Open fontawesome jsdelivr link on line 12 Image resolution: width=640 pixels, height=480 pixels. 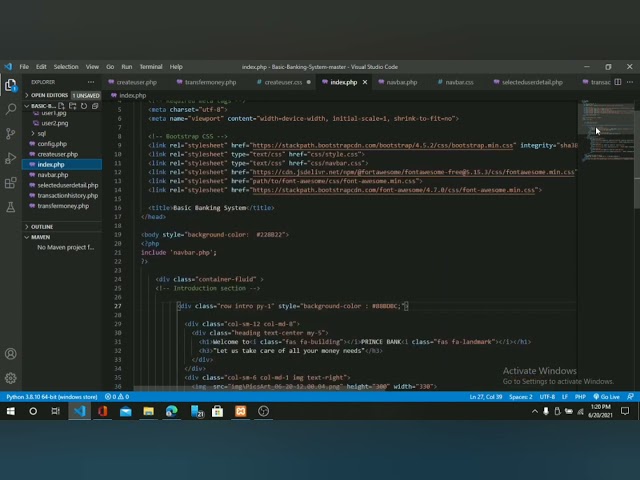(413, 172)
